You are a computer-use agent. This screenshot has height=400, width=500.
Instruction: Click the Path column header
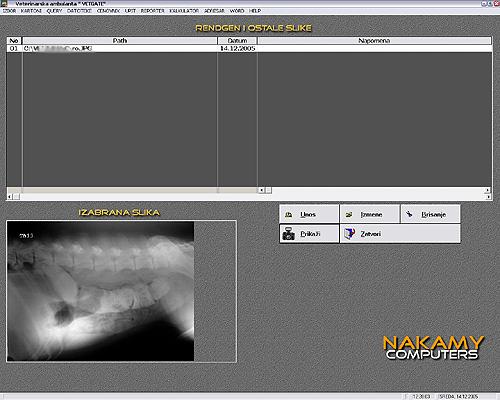coord(120,41)
